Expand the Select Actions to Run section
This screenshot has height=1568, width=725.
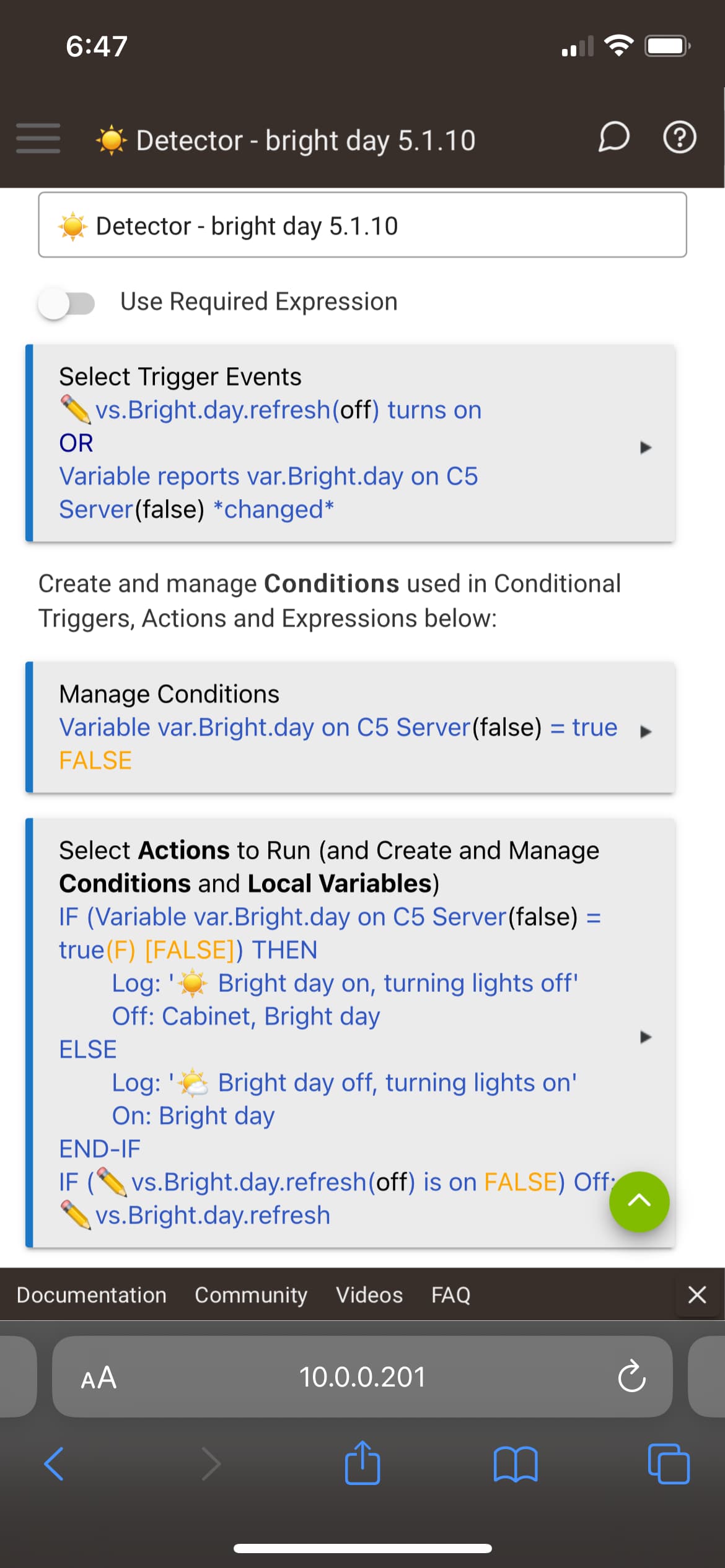click(351, 1033)
